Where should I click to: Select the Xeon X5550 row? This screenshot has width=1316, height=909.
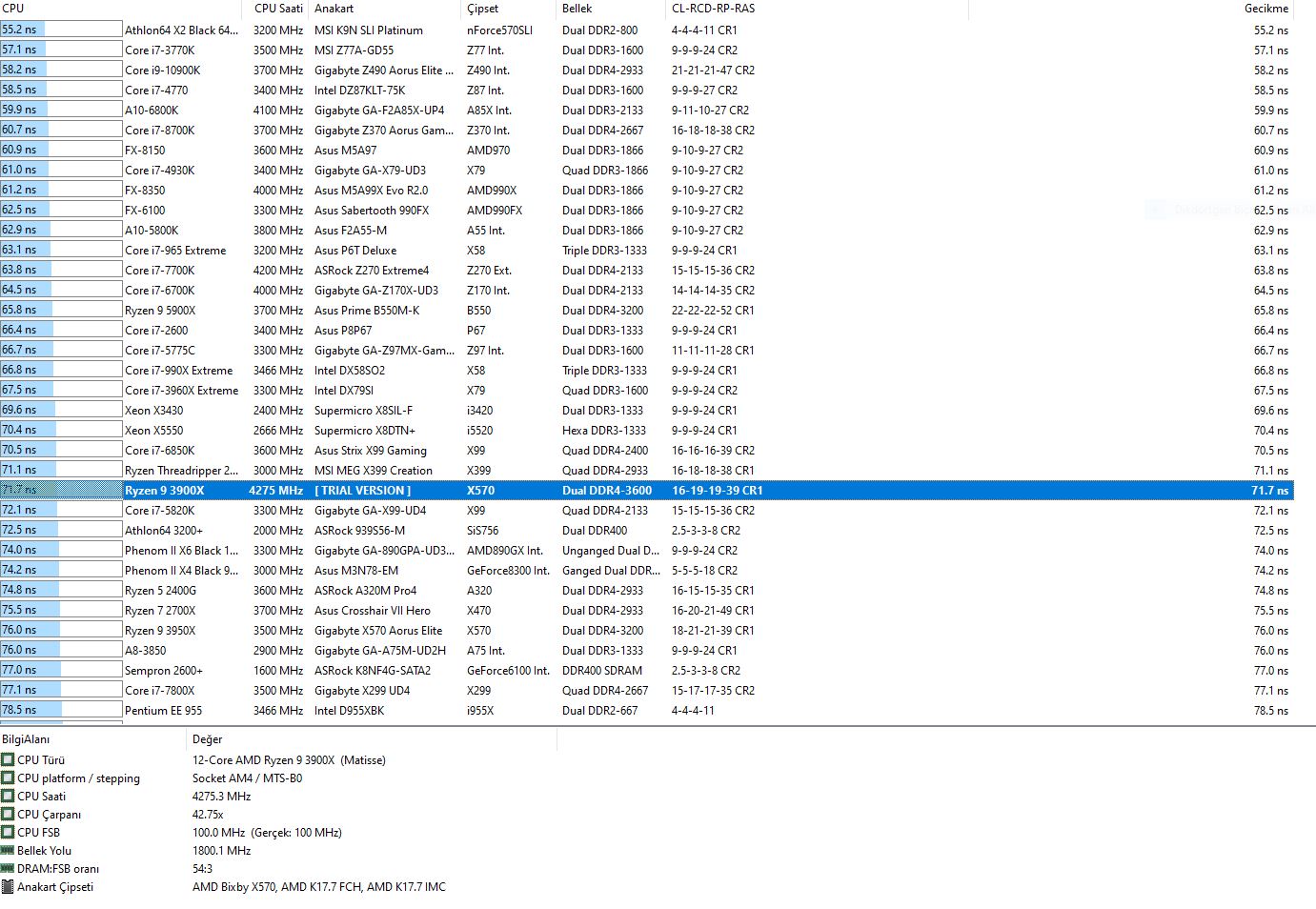[646, 430]
